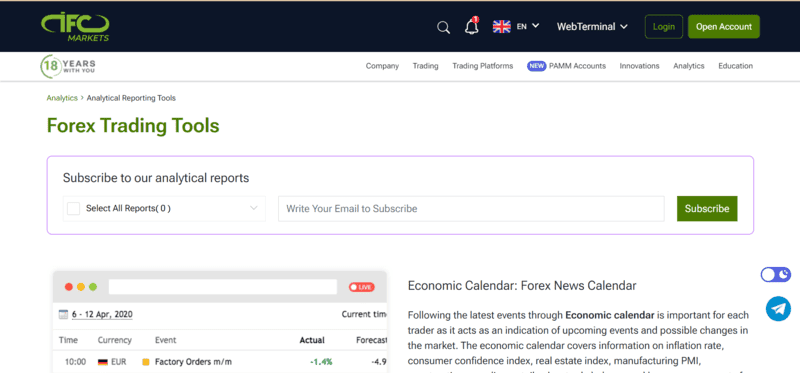Open the Innovations menu
The image size is (800, 373).
[x=639, y=66]
